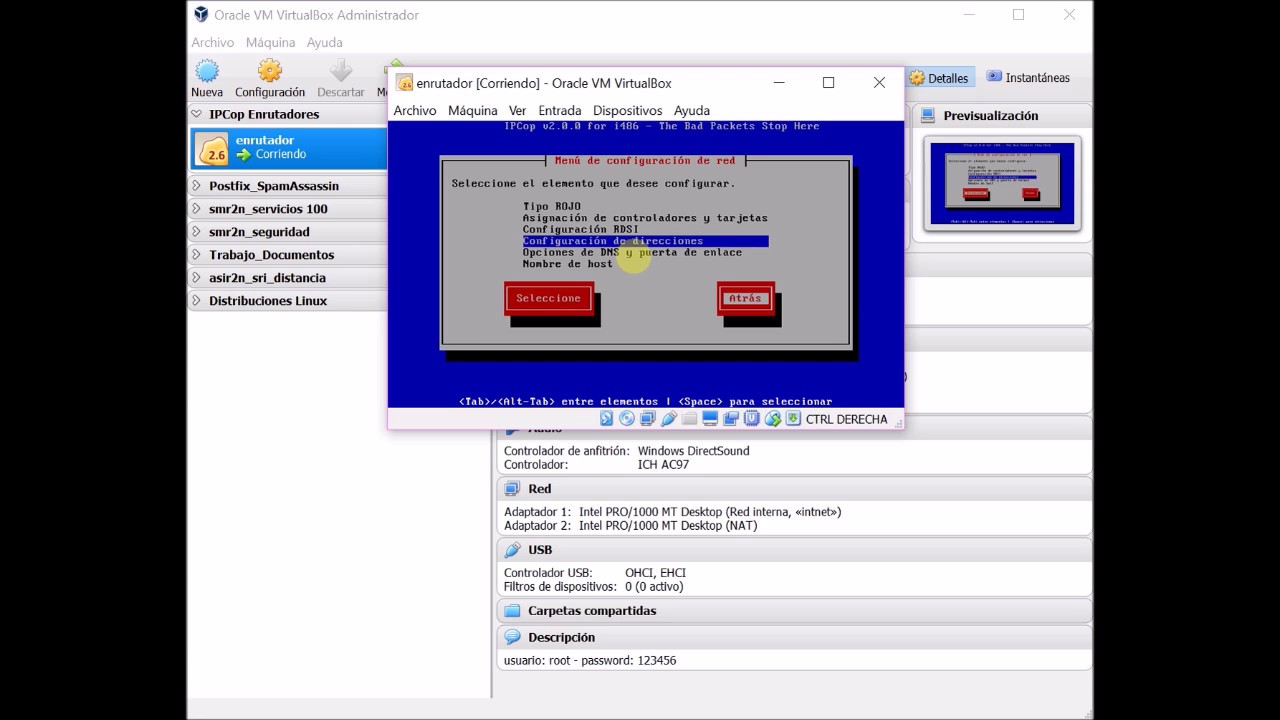The width and height of the screenshot is (1280, 720).
Task: Maximize the enrutador VM window
Action: [x=828, y=83]
